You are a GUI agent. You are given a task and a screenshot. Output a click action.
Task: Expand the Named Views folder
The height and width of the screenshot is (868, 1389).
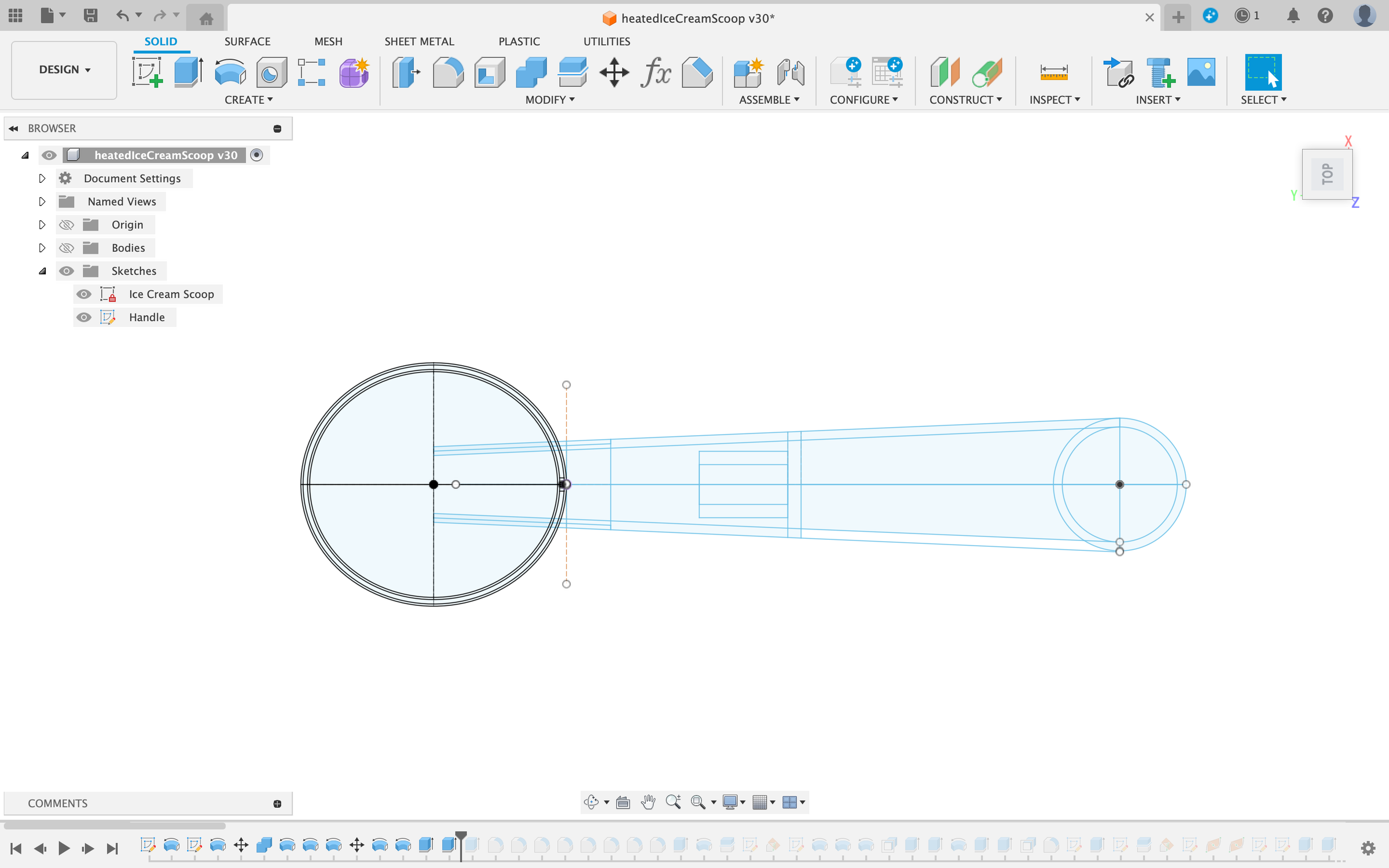click(x=42, y=201)
